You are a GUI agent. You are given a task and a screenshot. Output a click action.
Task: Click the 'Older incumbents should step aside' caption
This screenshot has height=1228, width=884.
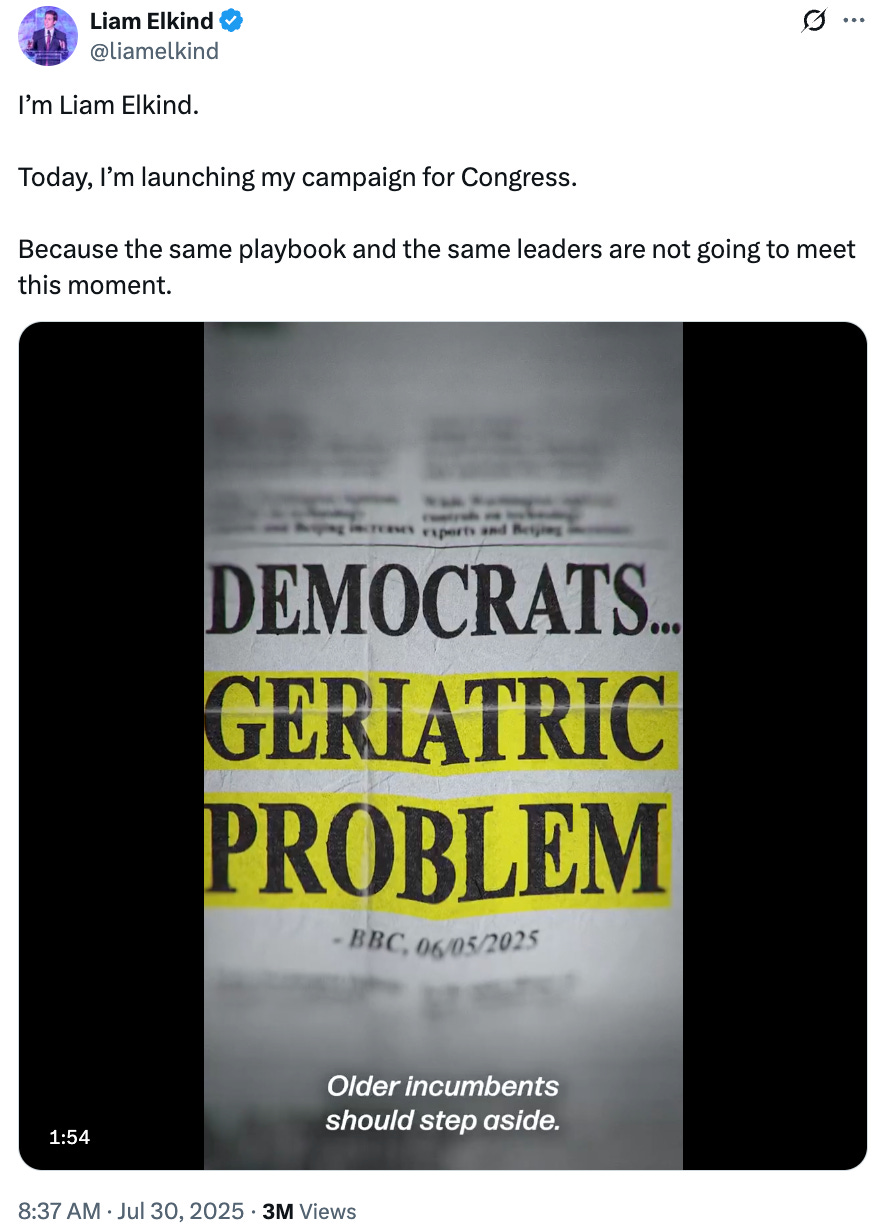click(443, 1102)
